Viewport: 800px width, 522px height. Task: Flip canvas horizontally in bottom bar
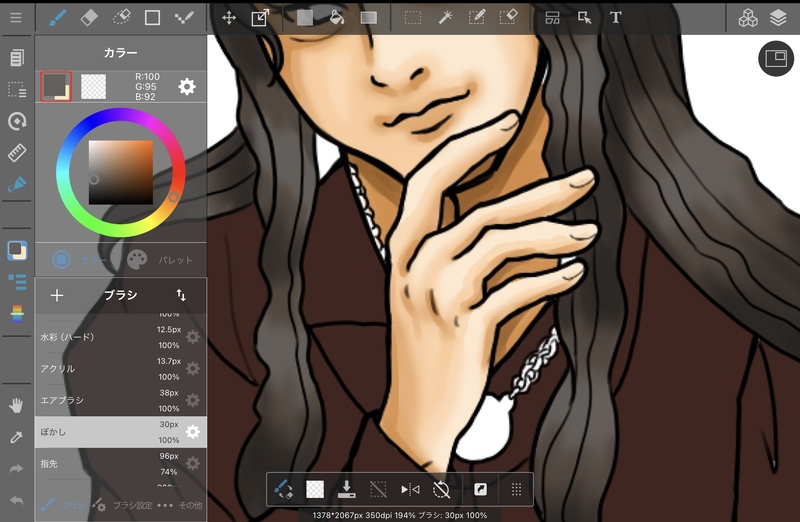click(410, 489)
